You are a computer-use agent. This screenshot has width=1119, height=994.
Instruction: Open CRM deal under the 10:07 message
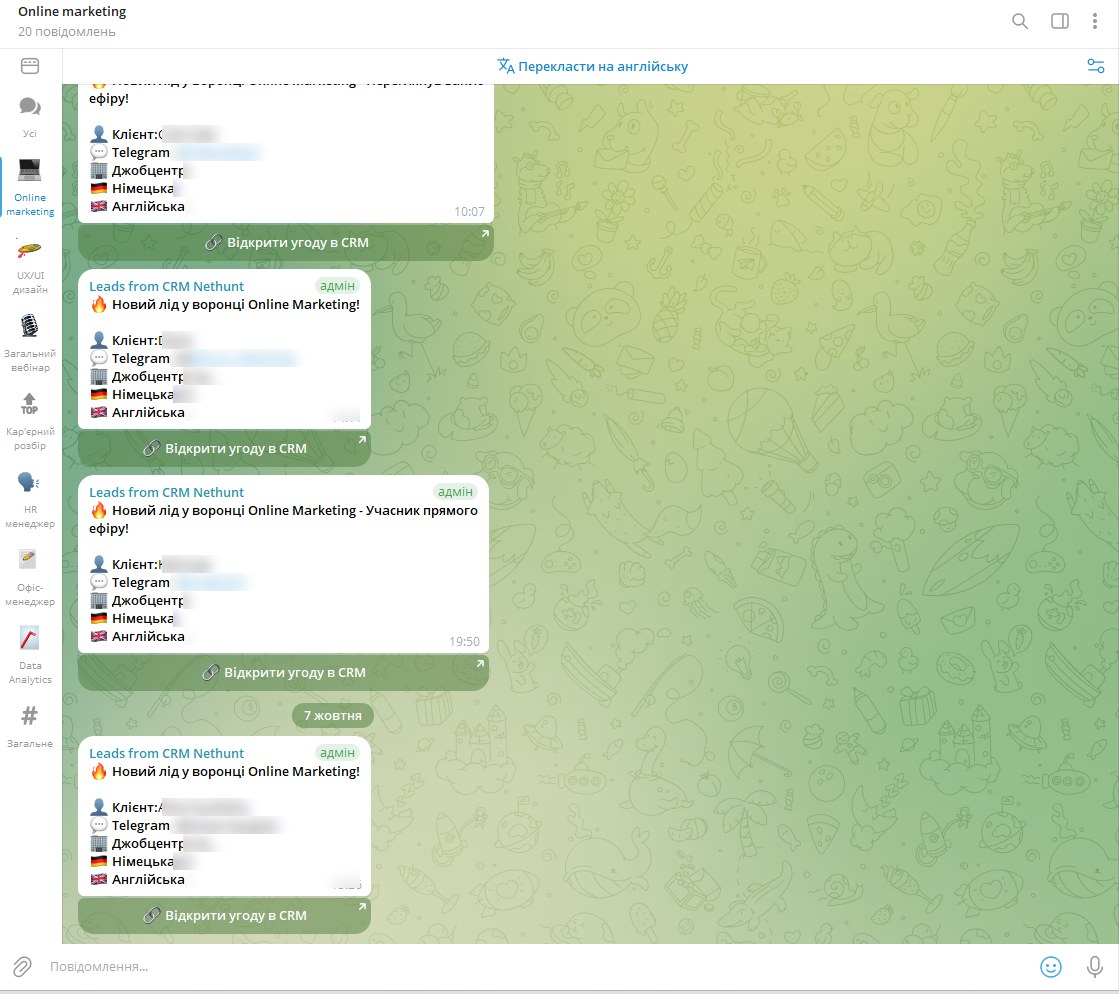click(x=286, y=243)
